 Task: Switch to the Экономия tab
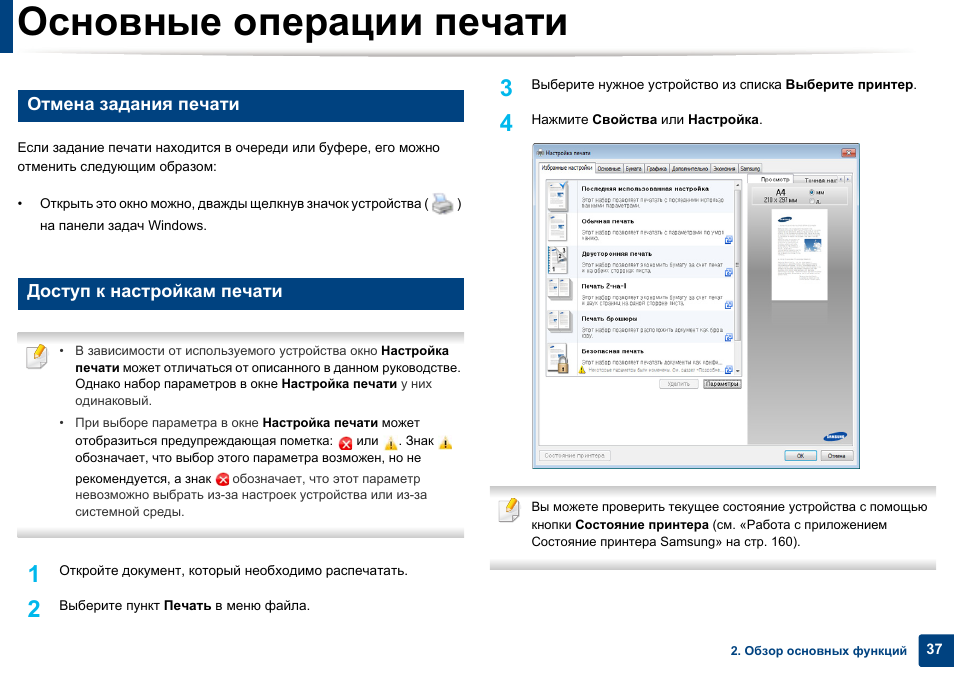724,169
